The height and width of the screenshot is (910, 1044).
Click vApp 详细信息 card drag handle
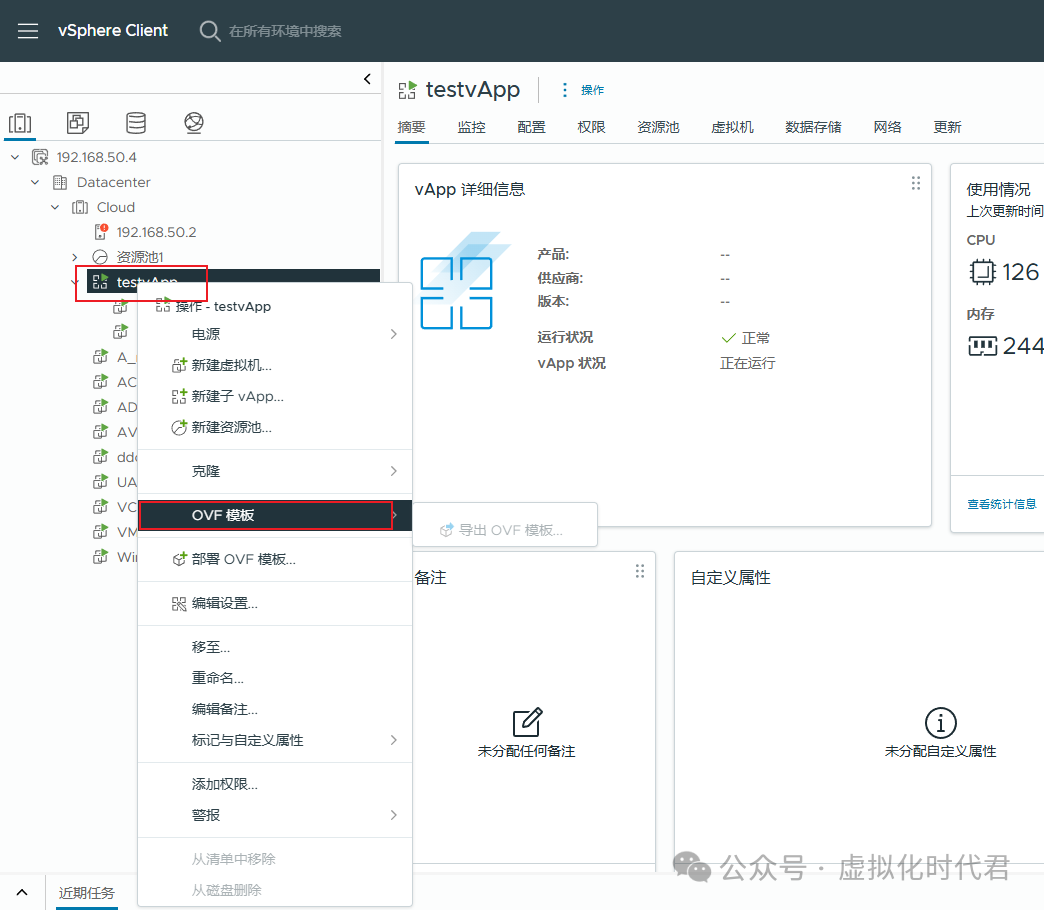pos(916,183)
